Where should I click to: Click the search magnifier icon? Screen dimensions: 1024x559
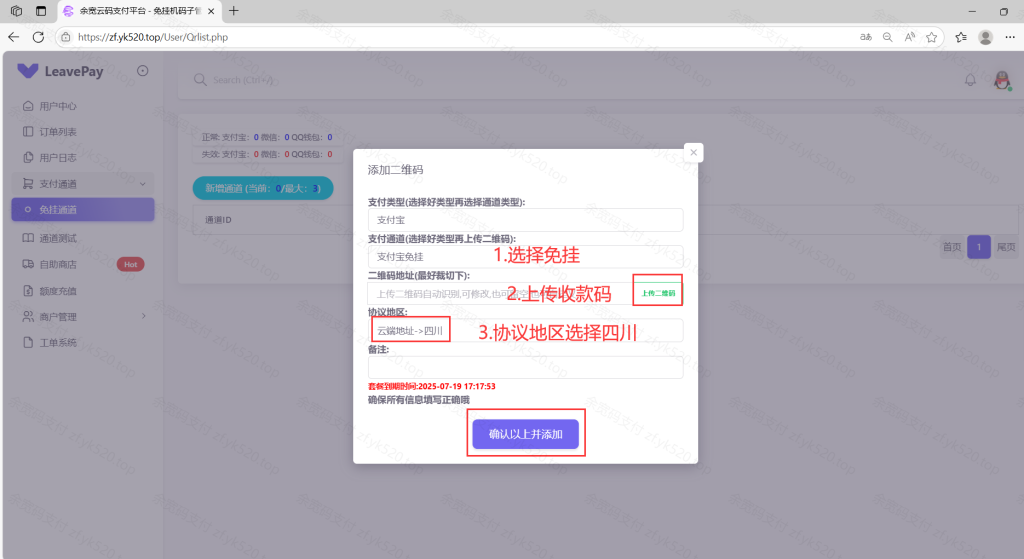[200, 80]
